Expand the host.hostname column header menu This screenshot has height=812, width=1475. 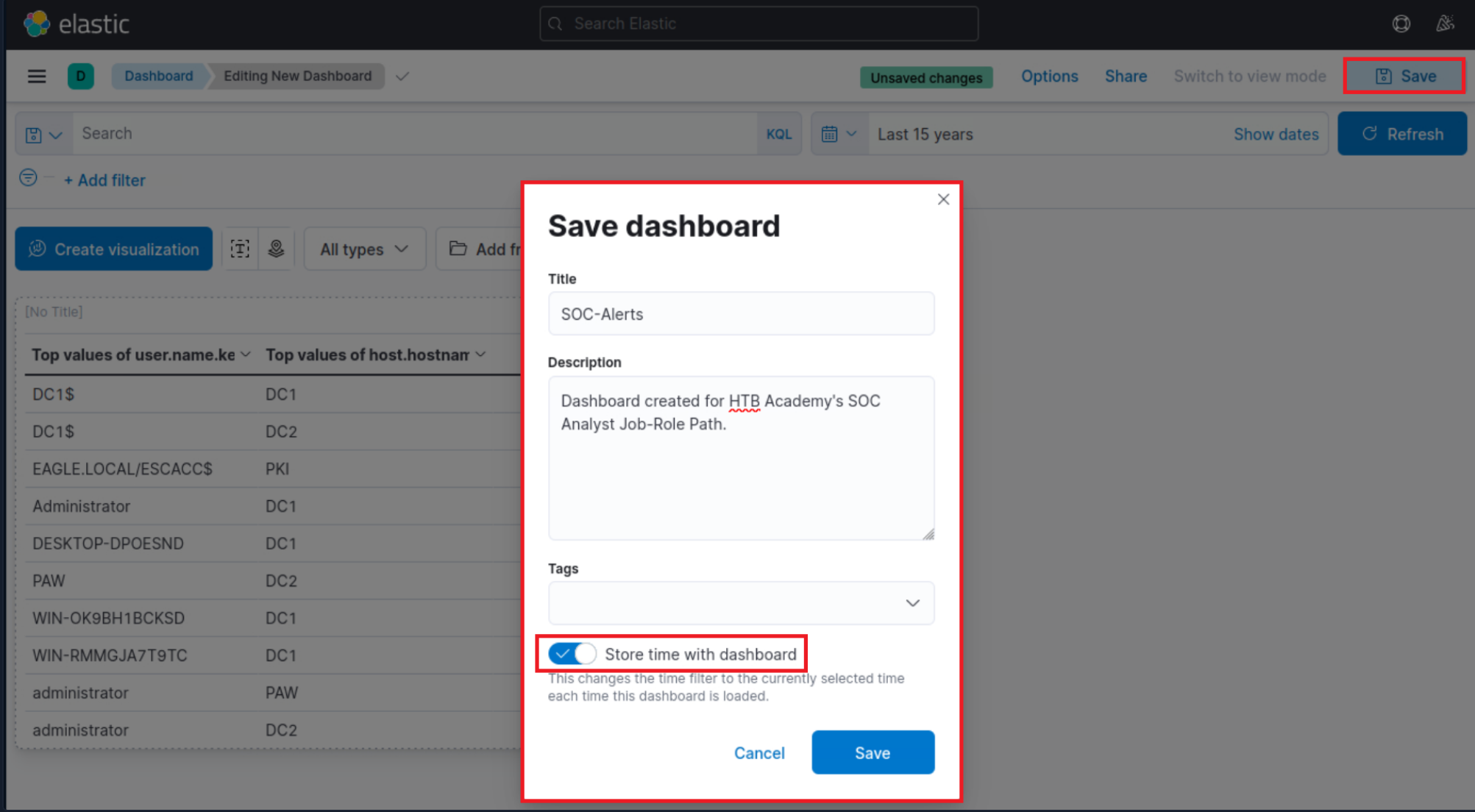click(480, 355)
